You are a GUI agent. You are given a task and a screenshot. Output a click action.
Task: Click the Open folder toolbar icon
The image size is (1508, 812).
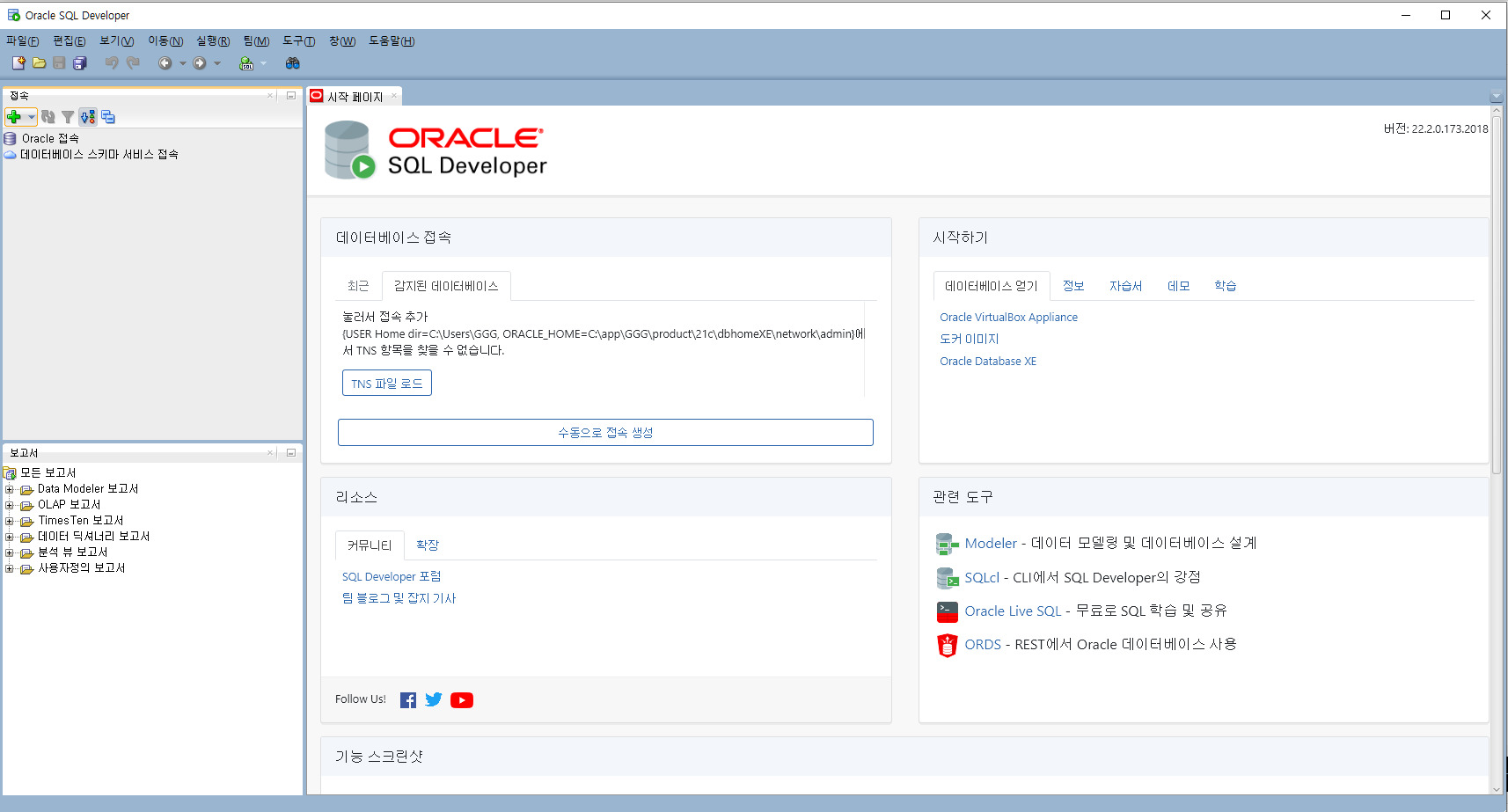[39, 62]
